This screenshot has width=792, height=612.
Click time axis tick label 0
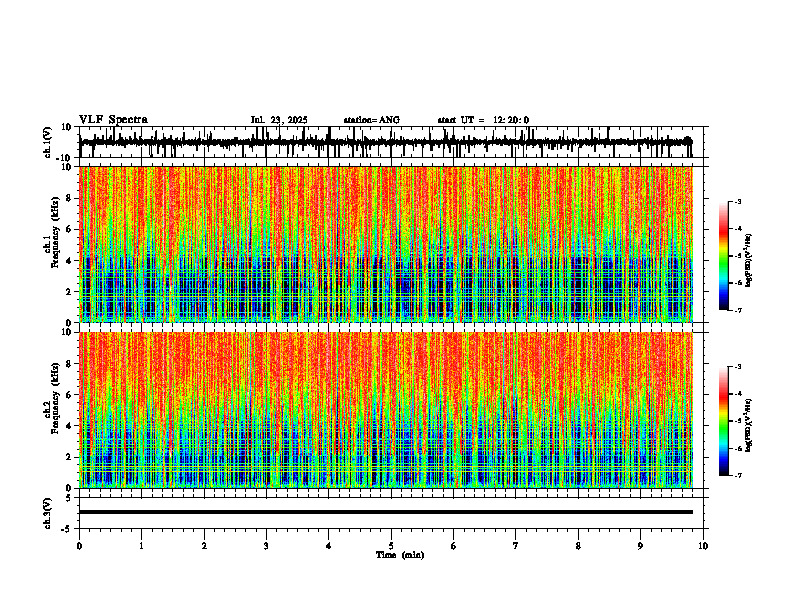(x=79, y=546)
